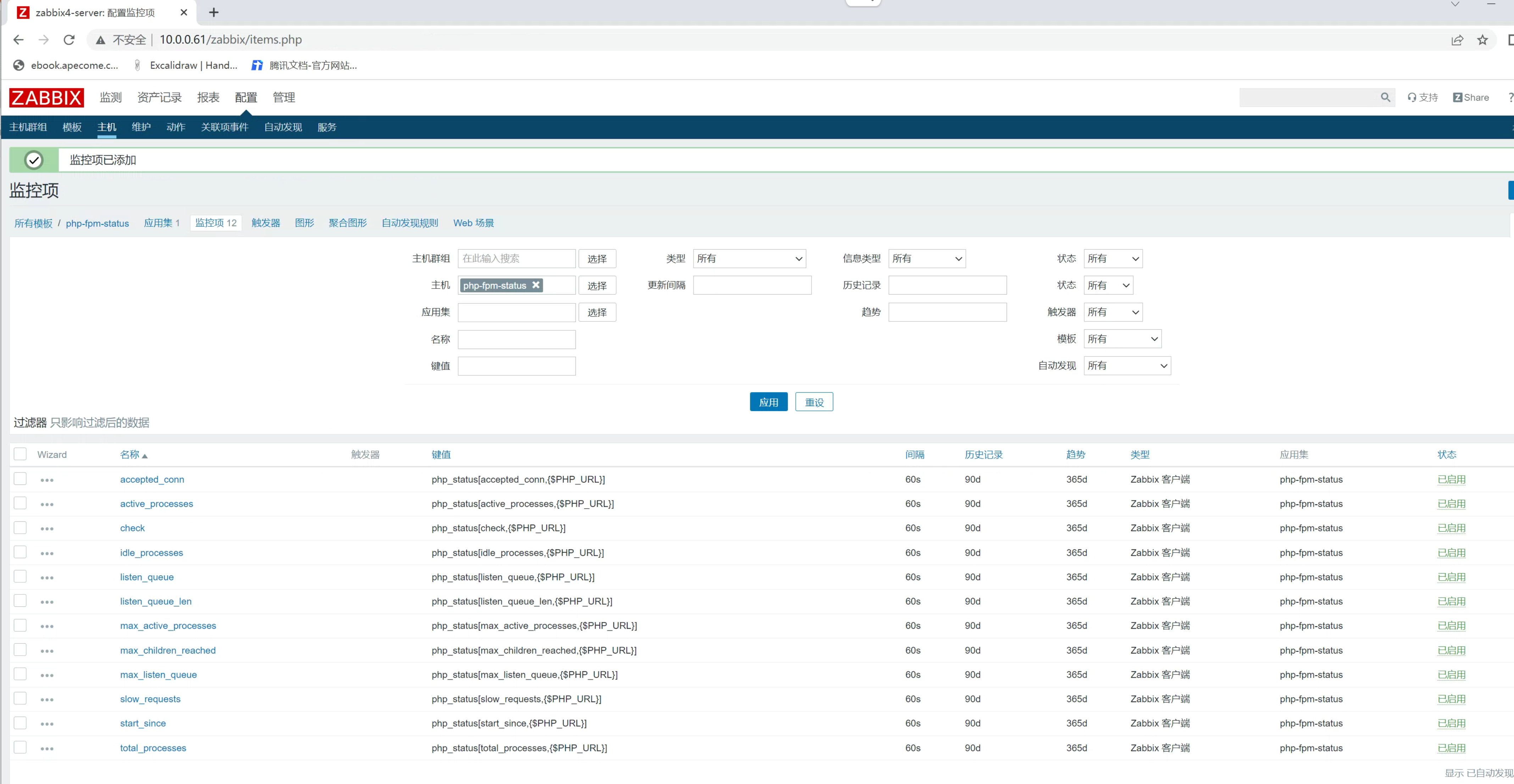
Task: Click the 键值 filter input field
Action: (516, 366)
